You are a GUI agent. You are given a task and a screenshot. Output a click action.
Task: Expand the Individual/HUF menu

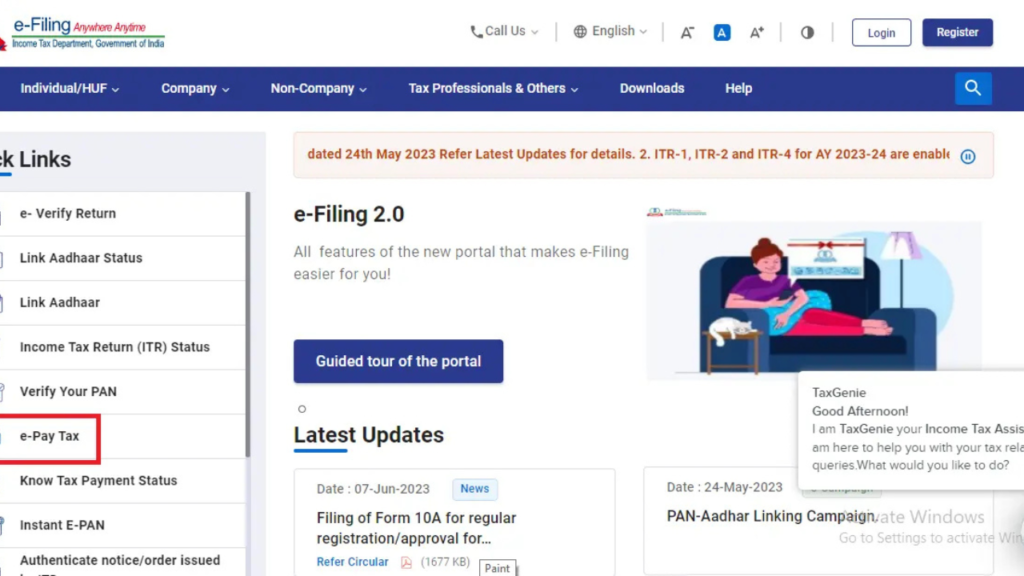click(69, 88)
